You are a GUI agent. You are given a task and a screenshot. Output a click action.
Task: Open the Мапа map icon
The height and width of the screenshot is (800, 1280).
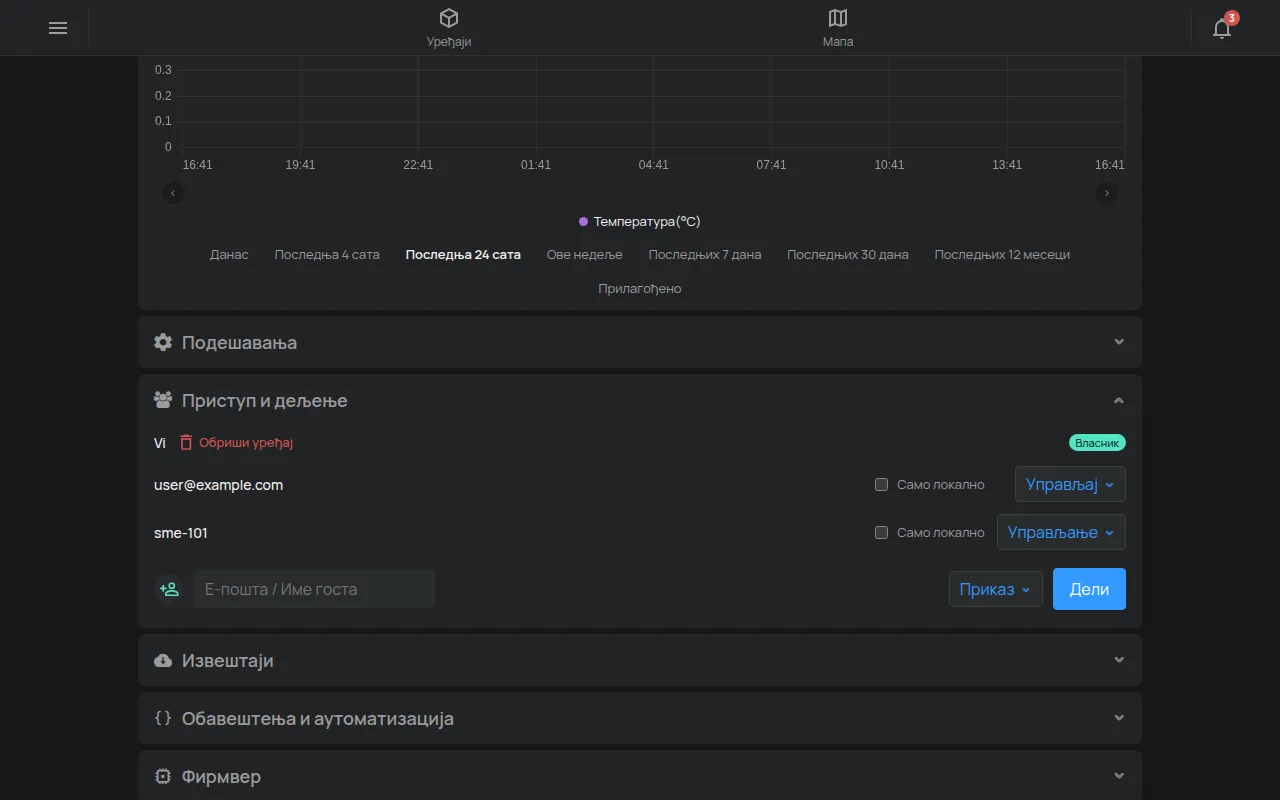pyautogui.click(x=838, y=18)
